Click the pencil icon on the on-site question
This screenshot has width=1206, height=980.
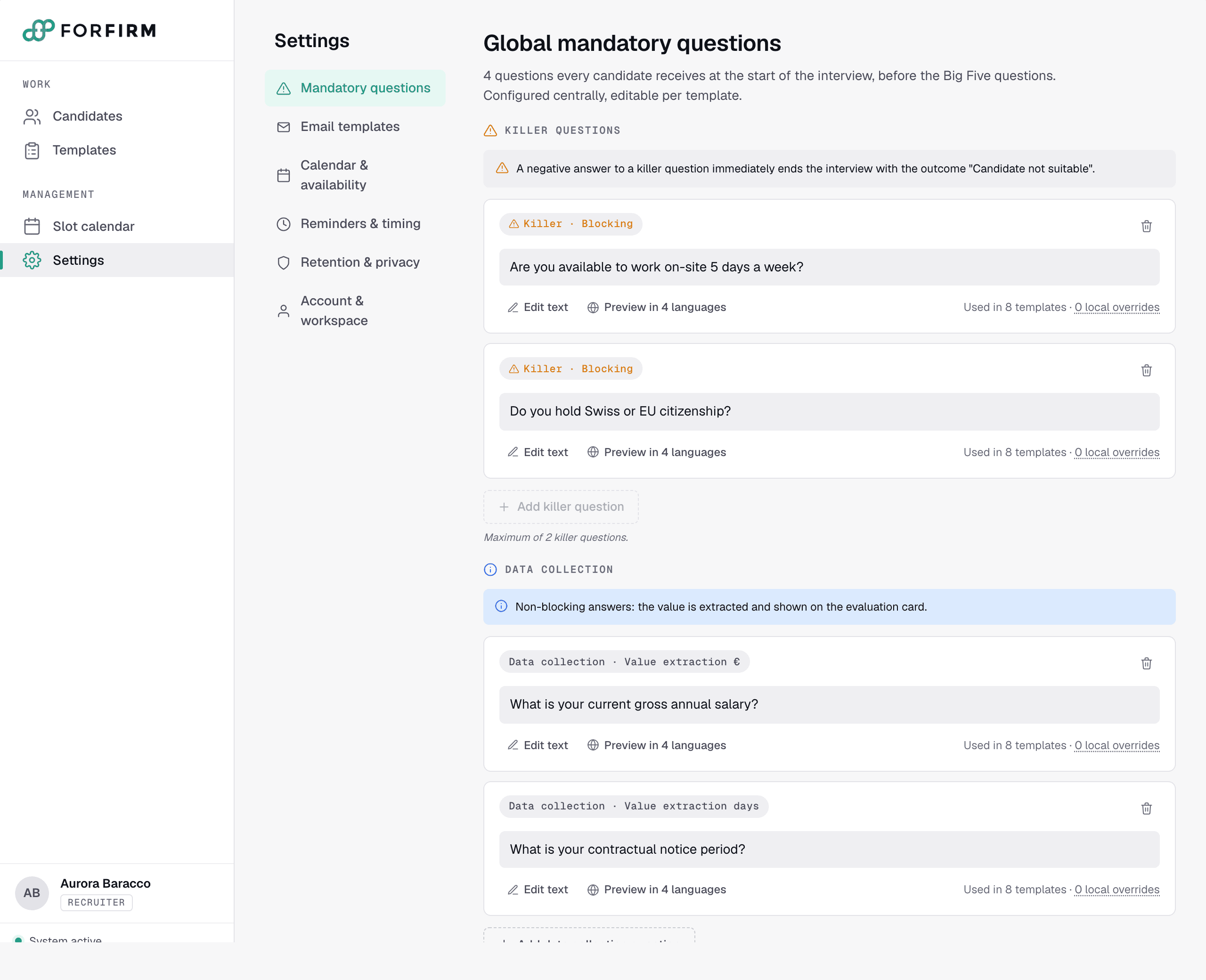(513, 308)
